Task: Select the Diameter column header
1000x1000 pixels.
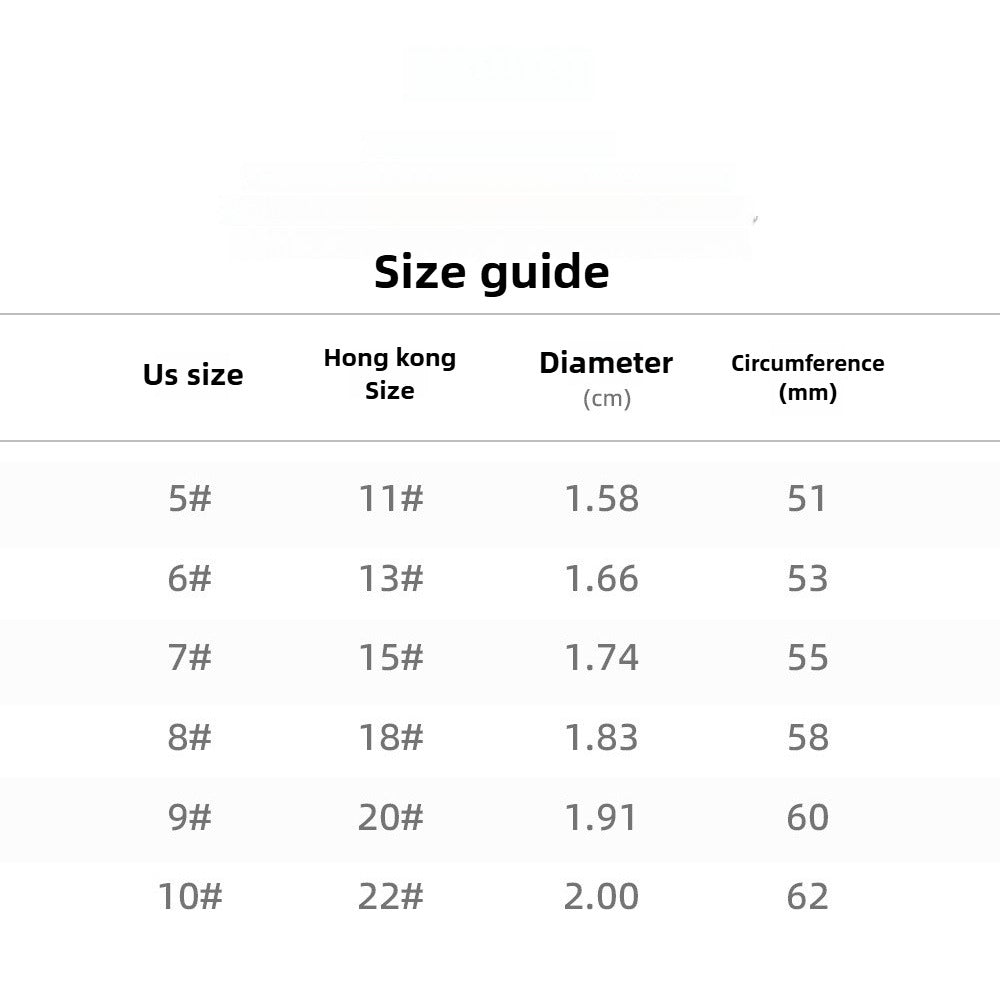Action: coord(606,363)
